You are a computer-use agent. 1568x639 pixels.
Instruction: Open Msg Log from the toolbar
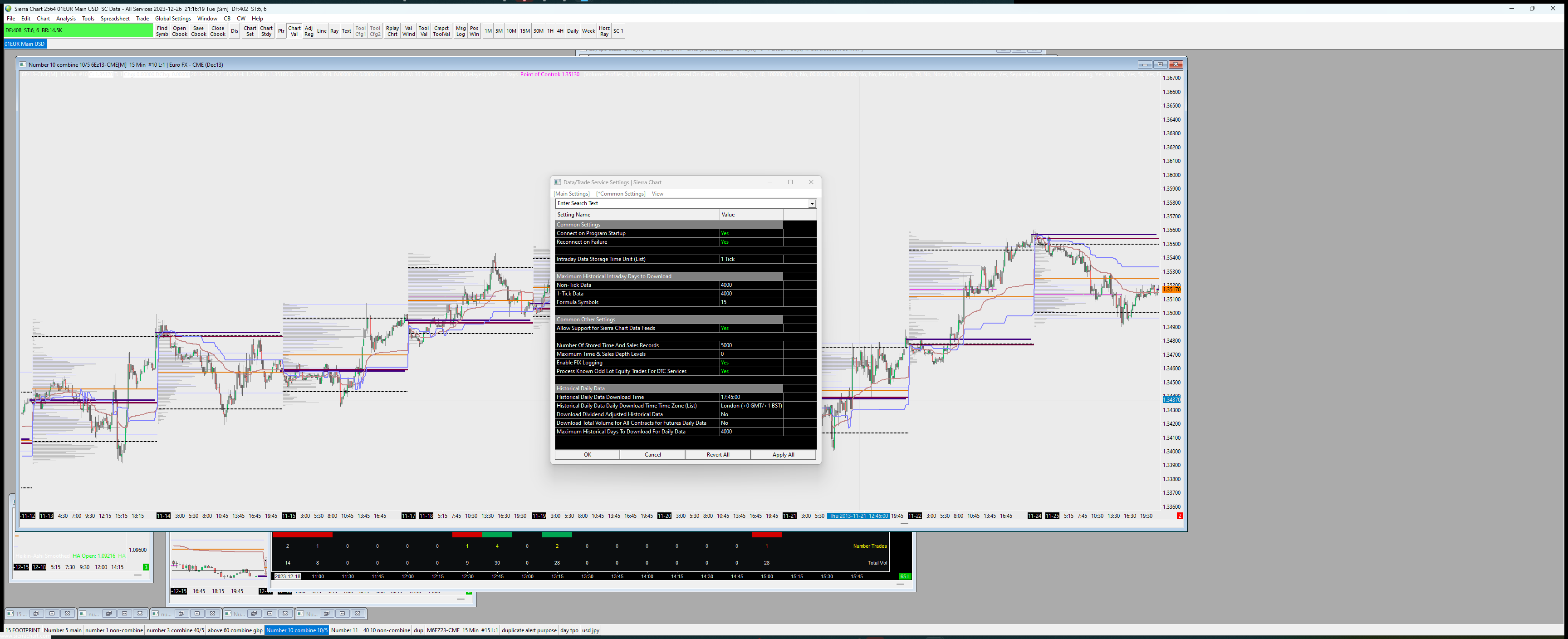(x=460, y=31)
